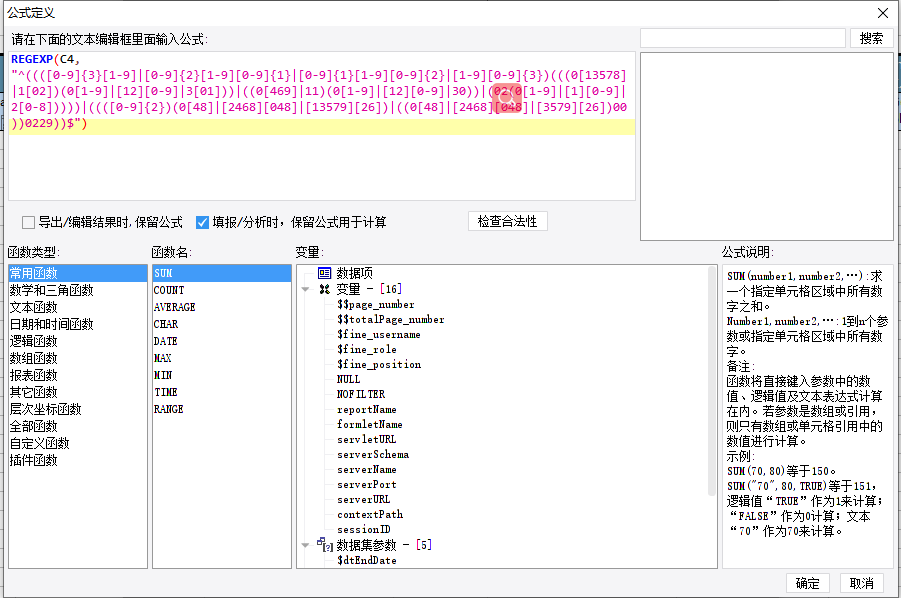Select RANGE in function name list
This screenshot has height=598, width=901.
222,409
